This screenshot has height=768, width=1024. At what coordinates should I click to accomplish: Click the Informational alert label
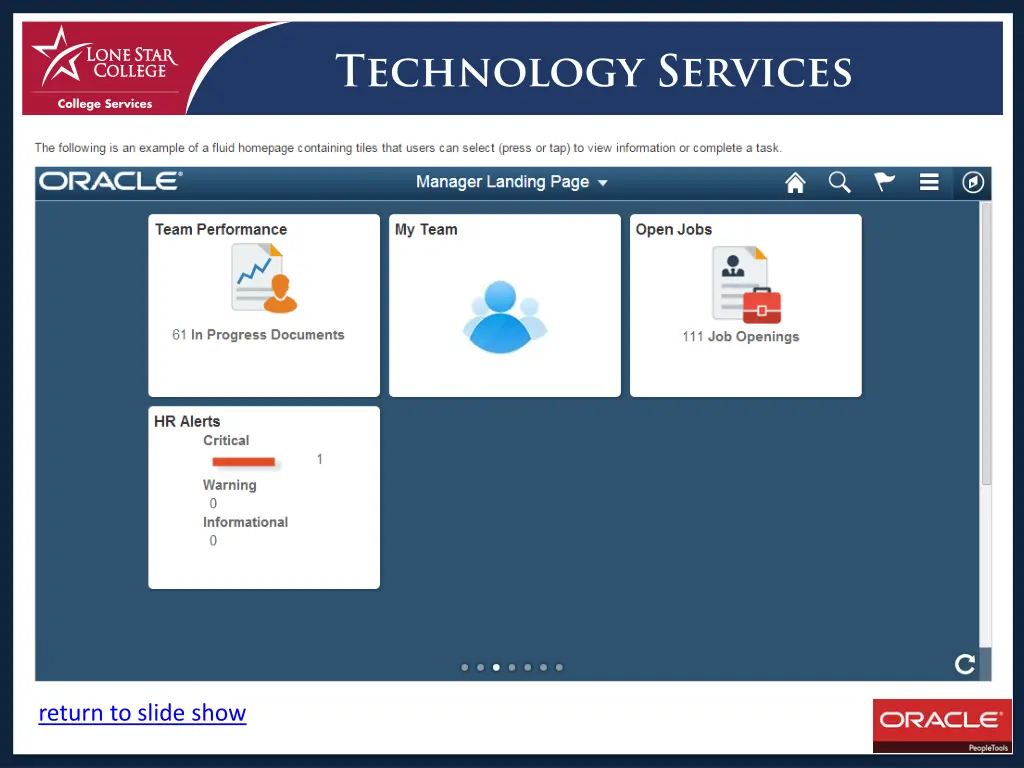tap(245, 522)
